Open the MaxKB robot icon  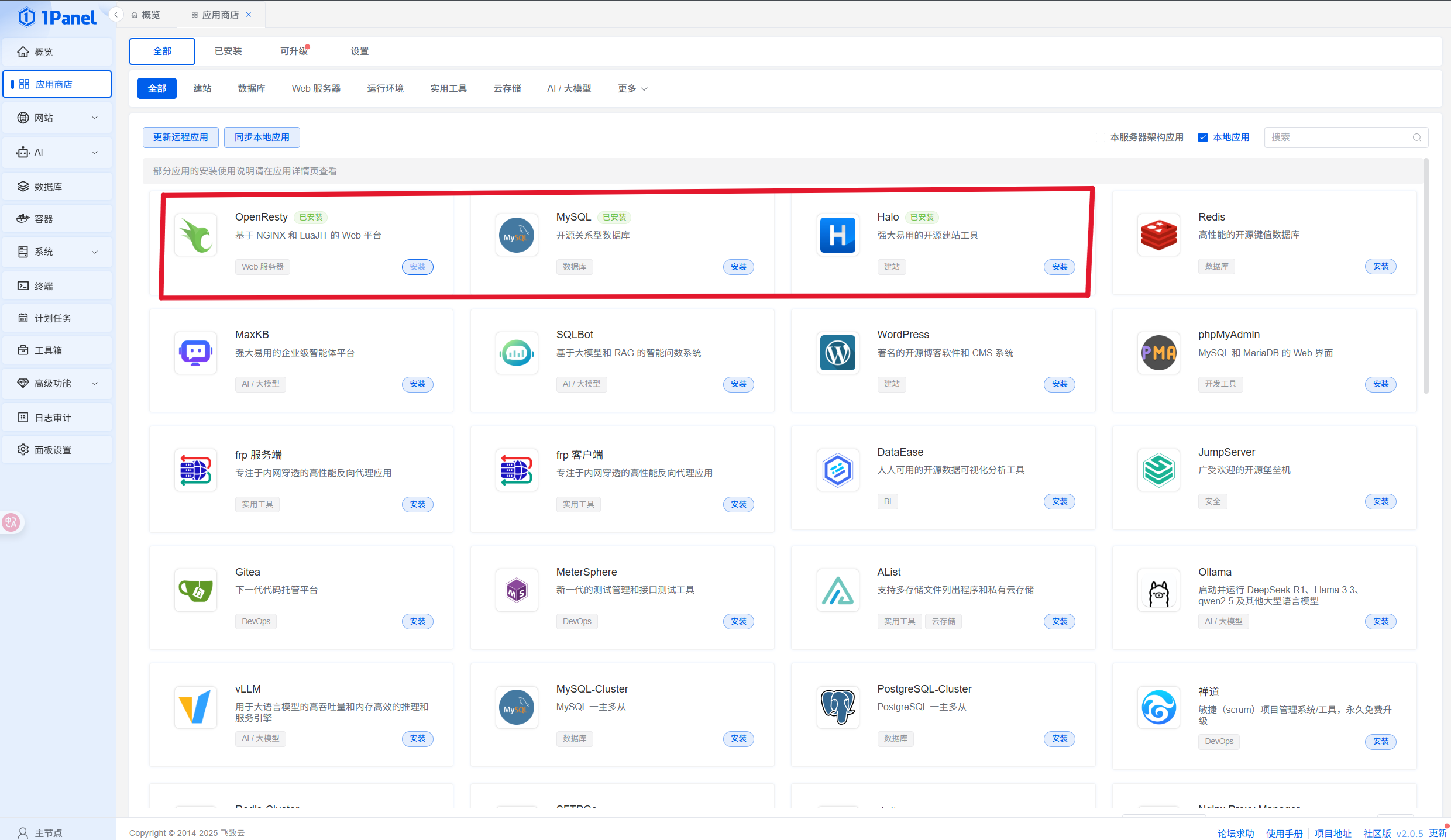(x=195, y=353)
